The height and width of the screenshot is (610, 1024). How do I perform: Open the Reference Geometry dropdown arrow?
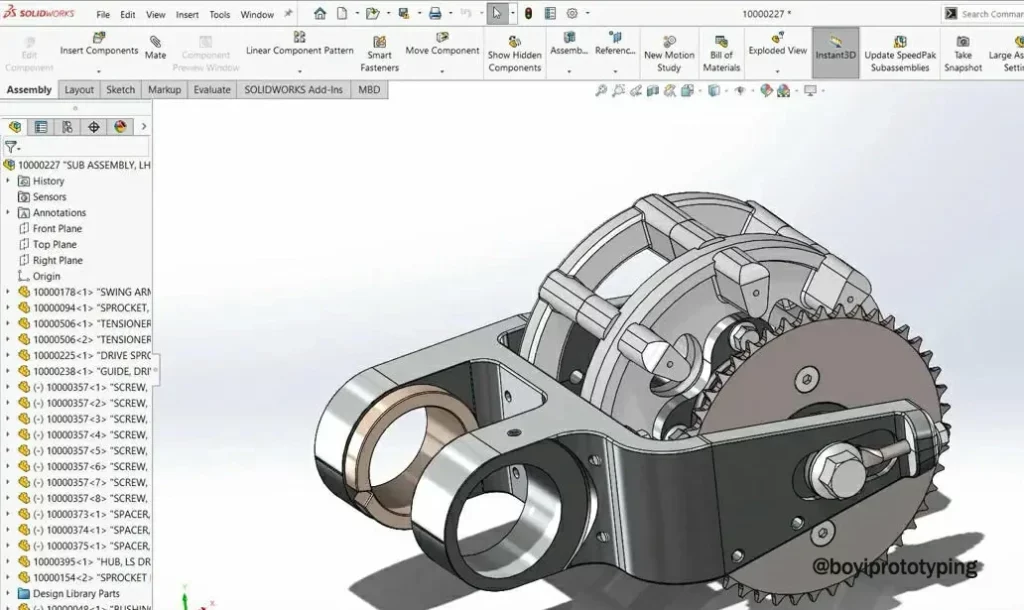click(615, 71)
